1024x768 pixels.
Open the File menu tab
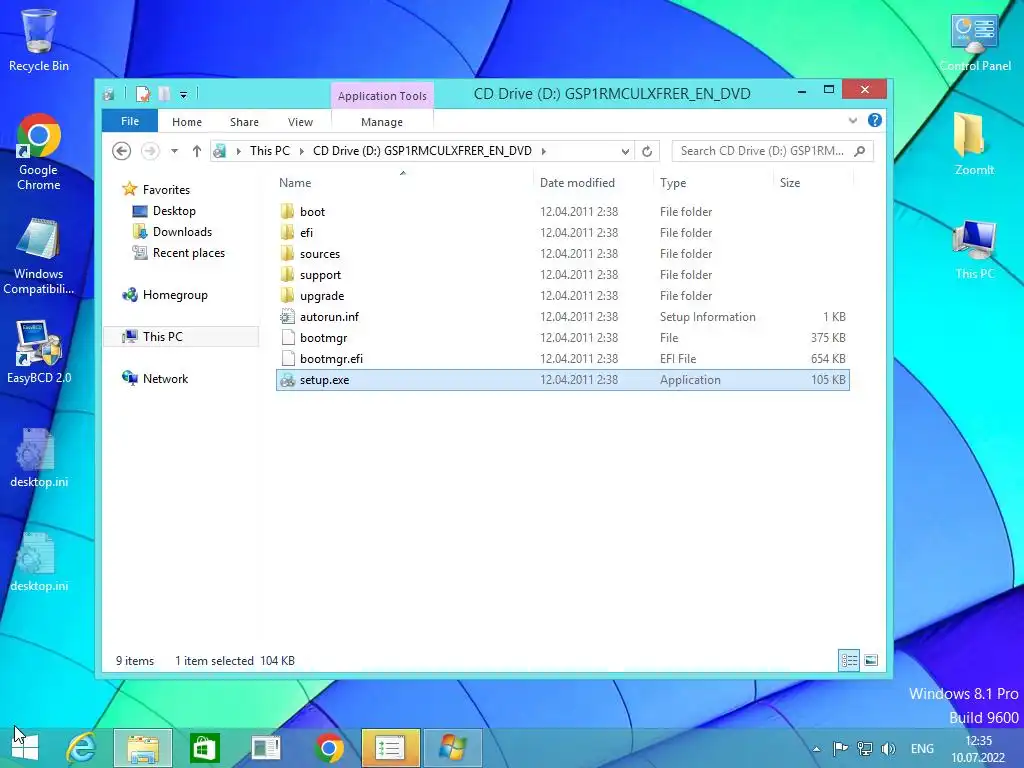click(x=130, y=121)
